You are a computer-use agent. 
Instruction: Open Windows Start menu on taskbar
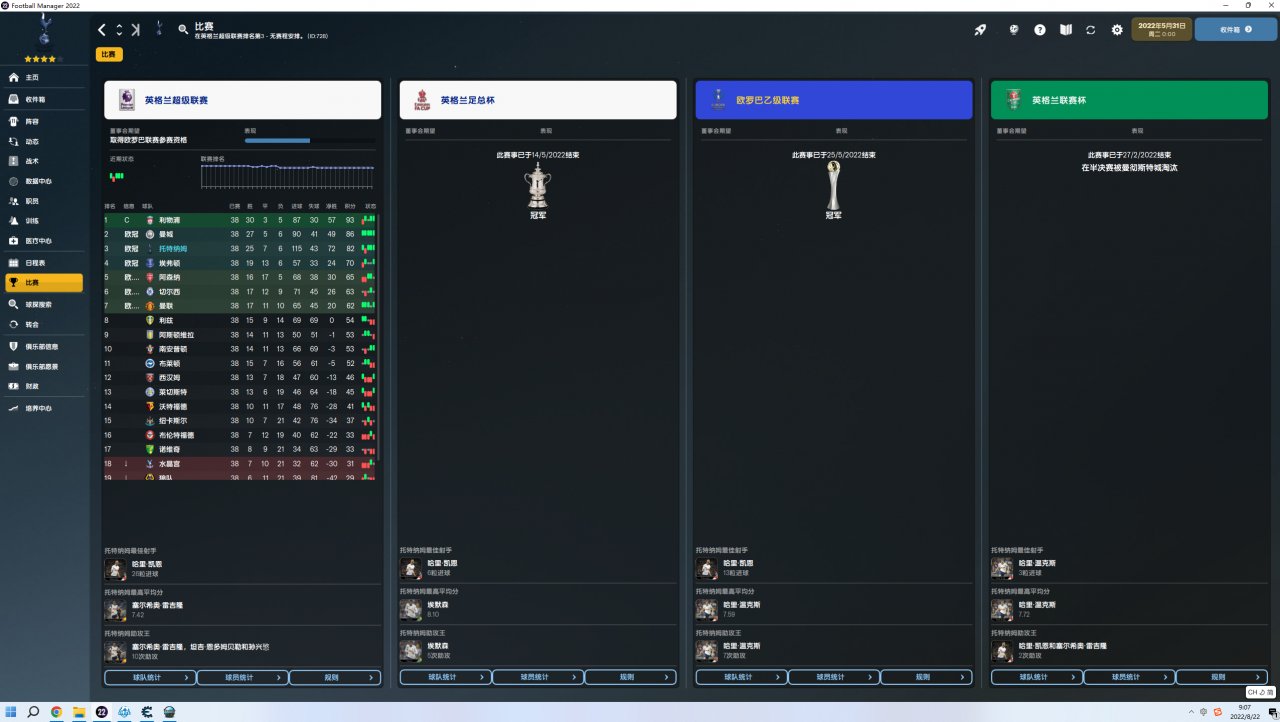pos(10,712)
